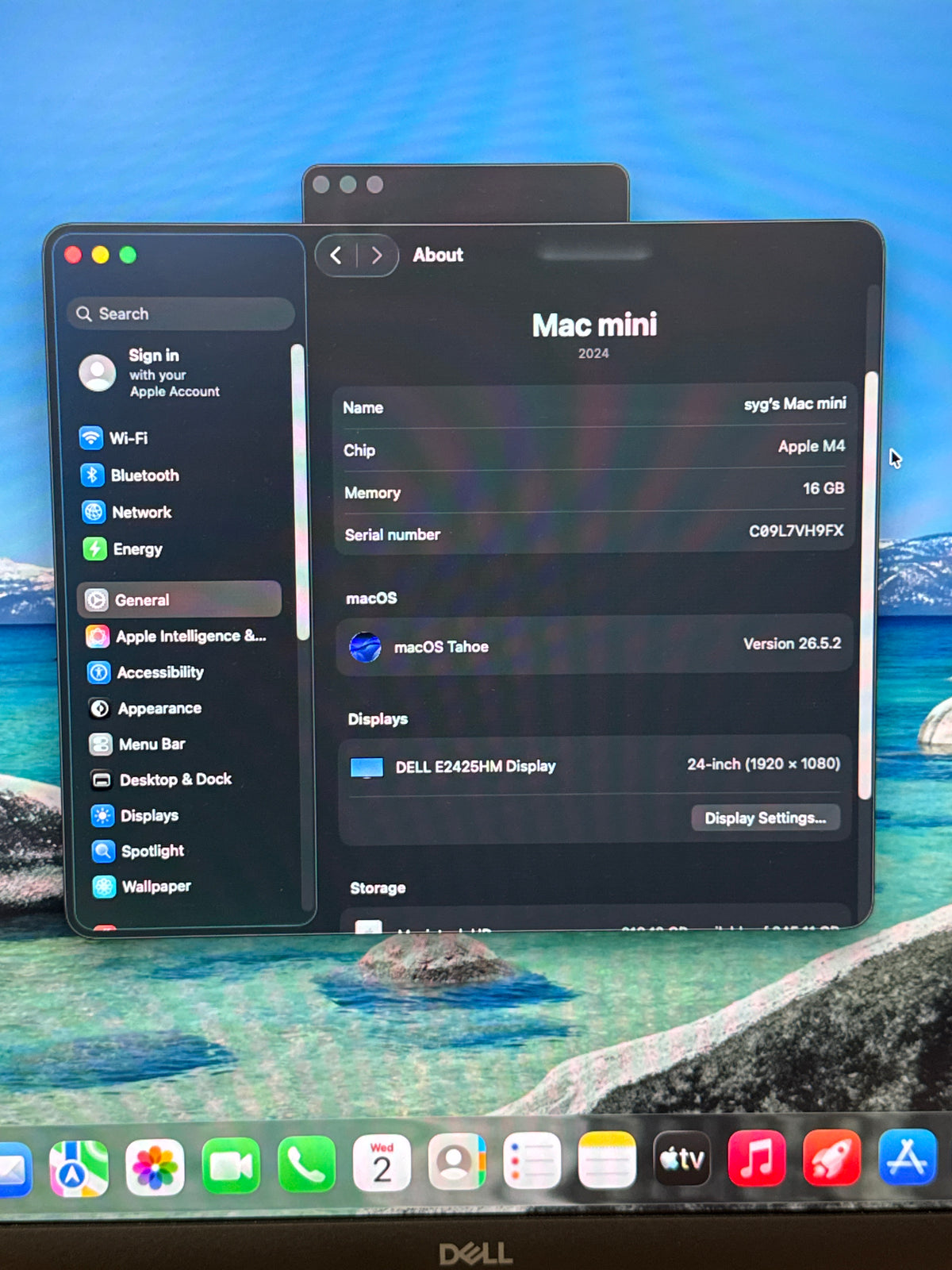Open Music app from the Dock

pyautogui.click(x=757, y=1157)
